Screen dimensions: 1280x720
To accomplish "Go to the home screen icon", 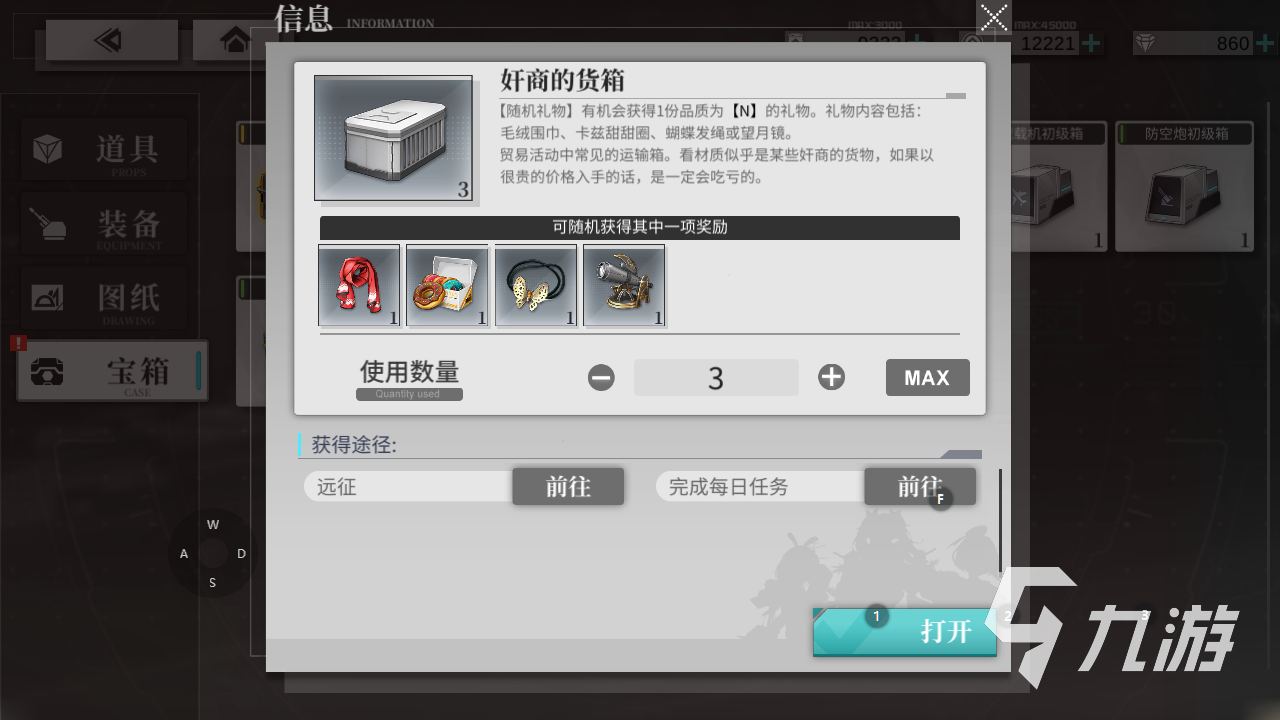I will (x=236, y=40).
